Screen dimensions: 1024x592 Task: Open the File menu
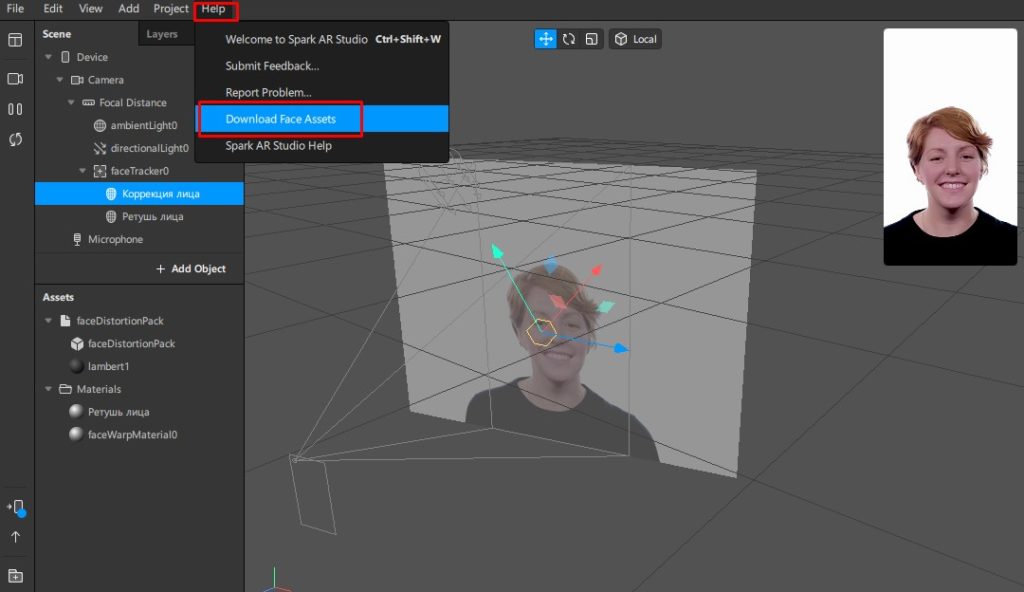tap(15, 8)
